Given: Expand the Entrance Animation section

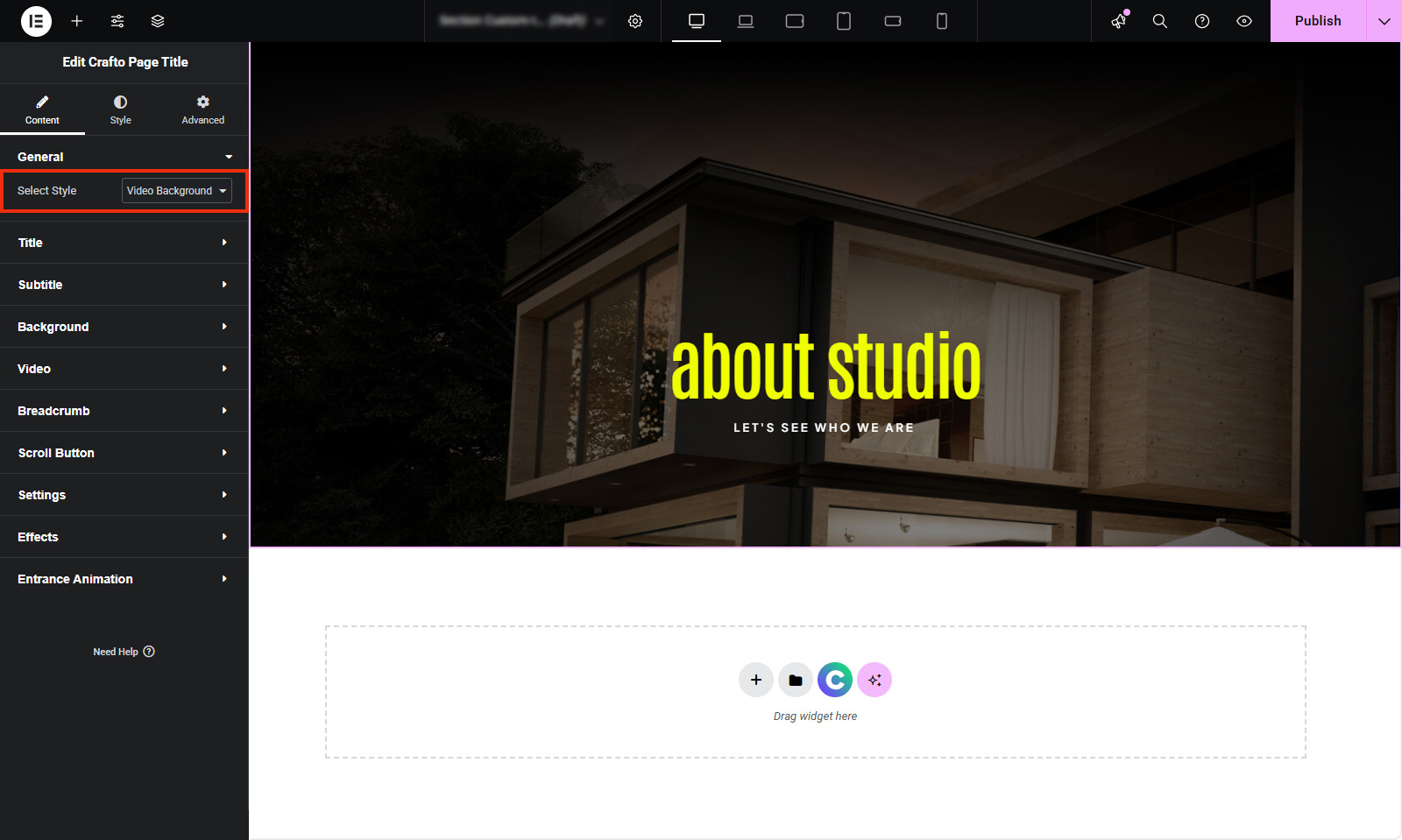Looking at the screenshot, I should [x=124, y=579].
